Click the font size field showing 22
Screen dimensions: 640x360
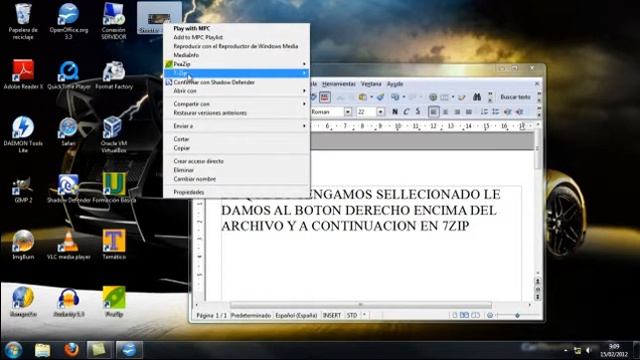366,112
